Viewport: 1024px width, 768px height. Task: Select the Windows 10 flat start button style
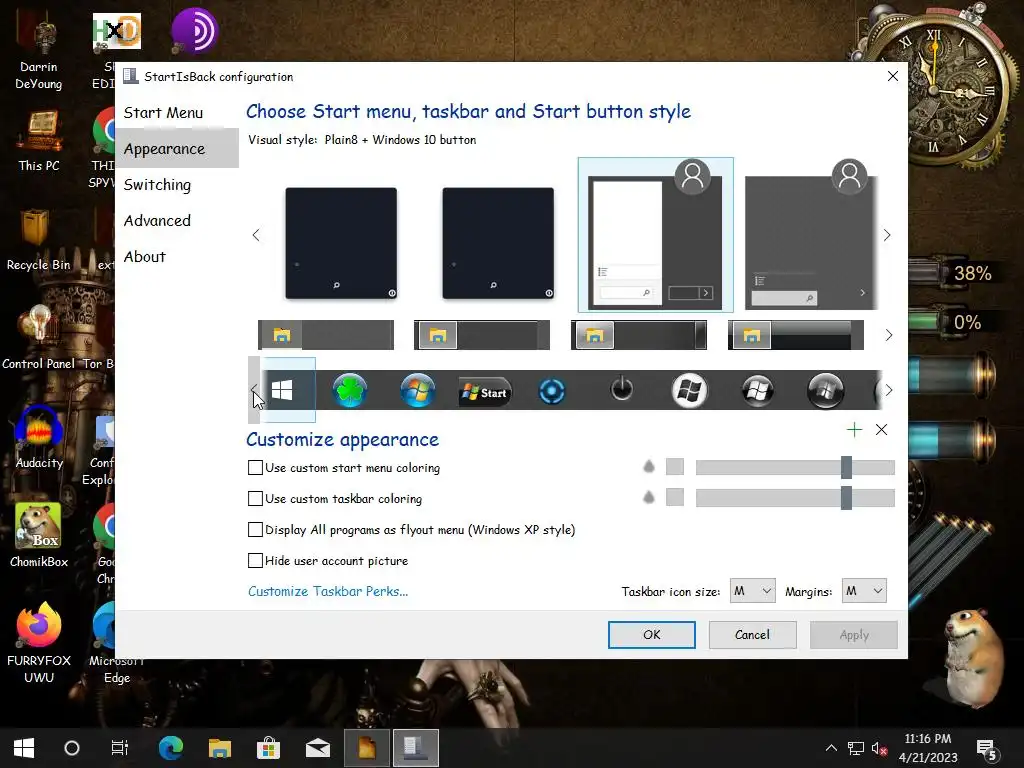(x=282, y=391)
